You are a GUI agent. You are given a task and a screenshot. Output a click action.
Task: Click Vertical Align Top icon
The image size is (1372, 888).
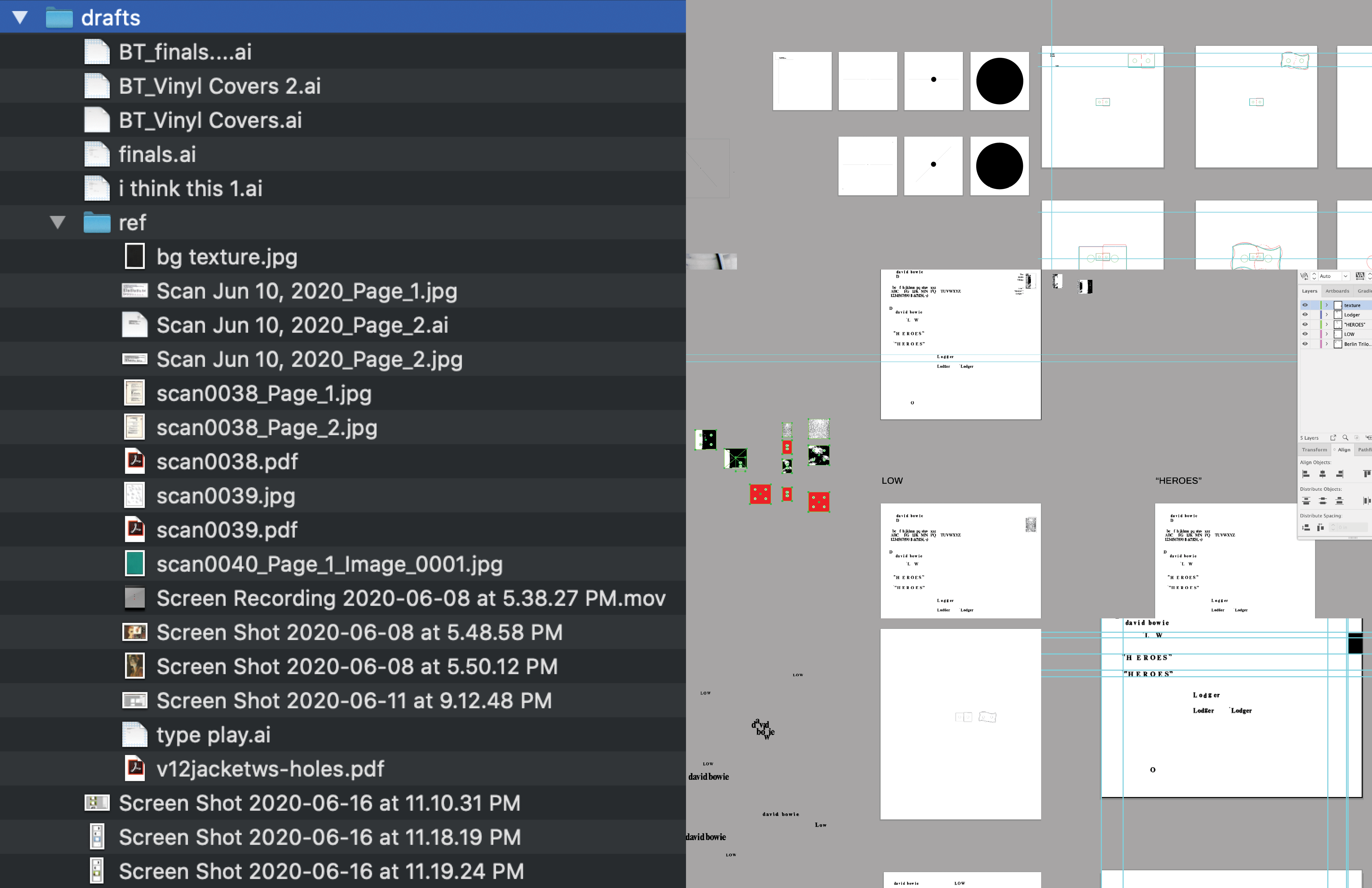(x=1367, y=474)
